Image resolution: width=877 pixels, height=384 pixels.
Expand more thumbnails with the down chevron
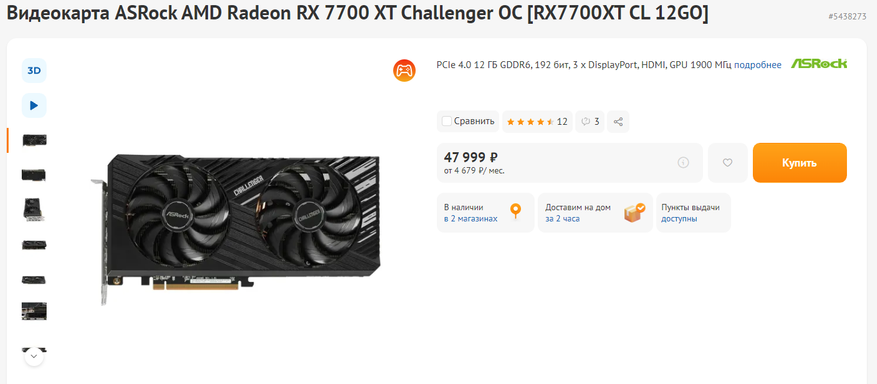[x=34, y=355]
